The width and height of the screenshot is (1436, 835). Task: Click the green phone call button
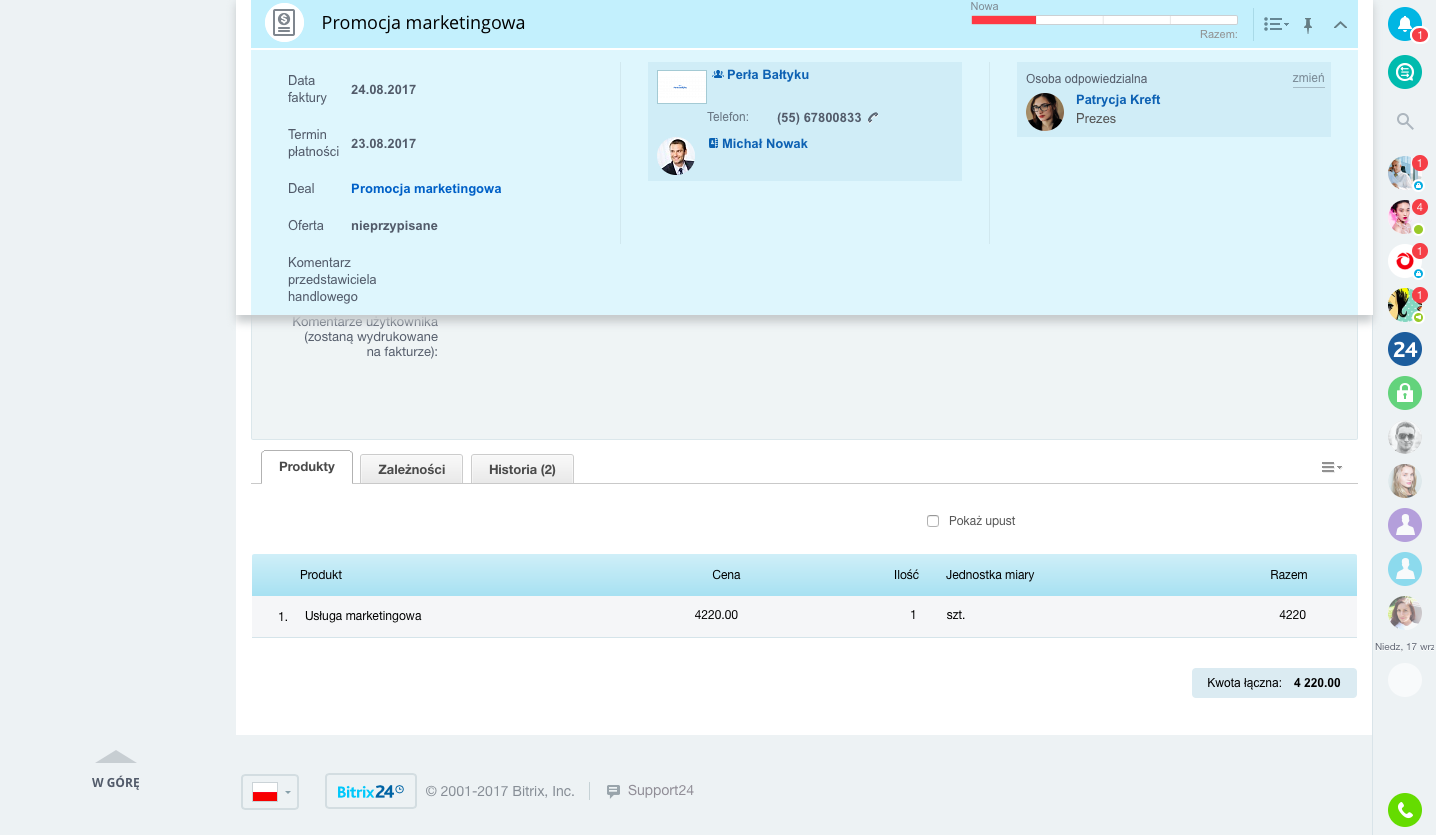[x=1404, y=809]
